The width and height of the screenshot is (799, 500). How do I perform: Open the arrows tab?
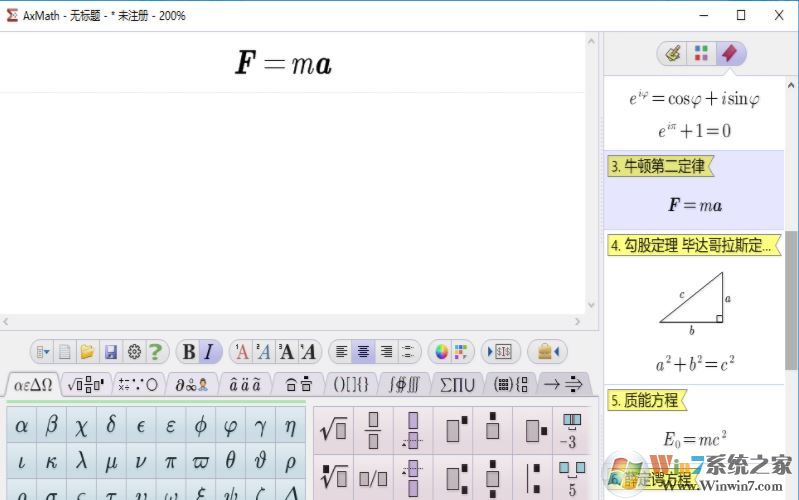point(563,385)
